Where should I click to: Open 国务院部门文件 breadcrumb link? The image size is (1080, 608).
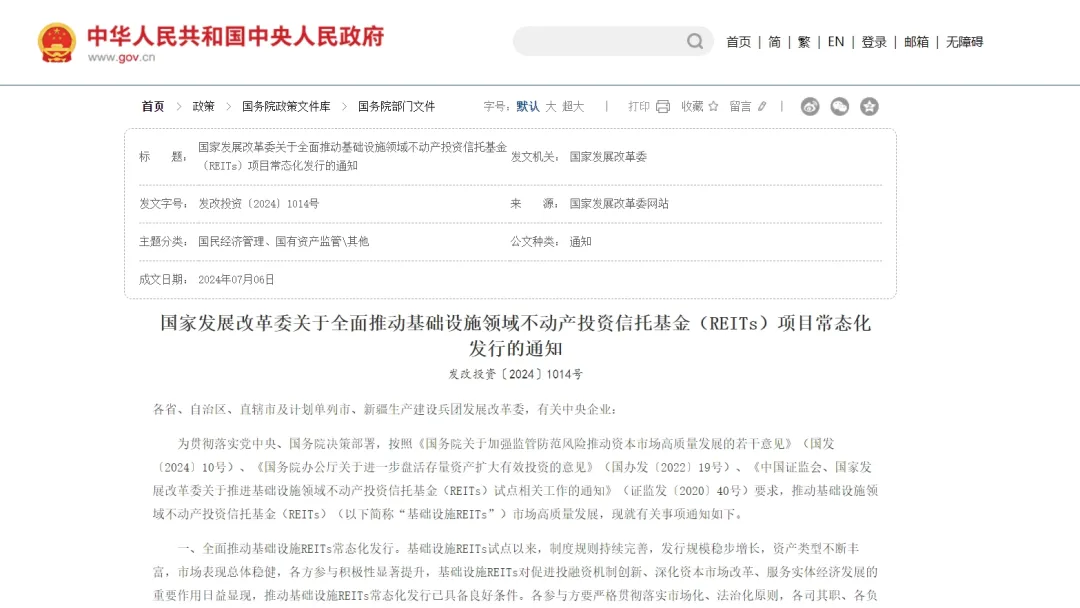[396, 106]
